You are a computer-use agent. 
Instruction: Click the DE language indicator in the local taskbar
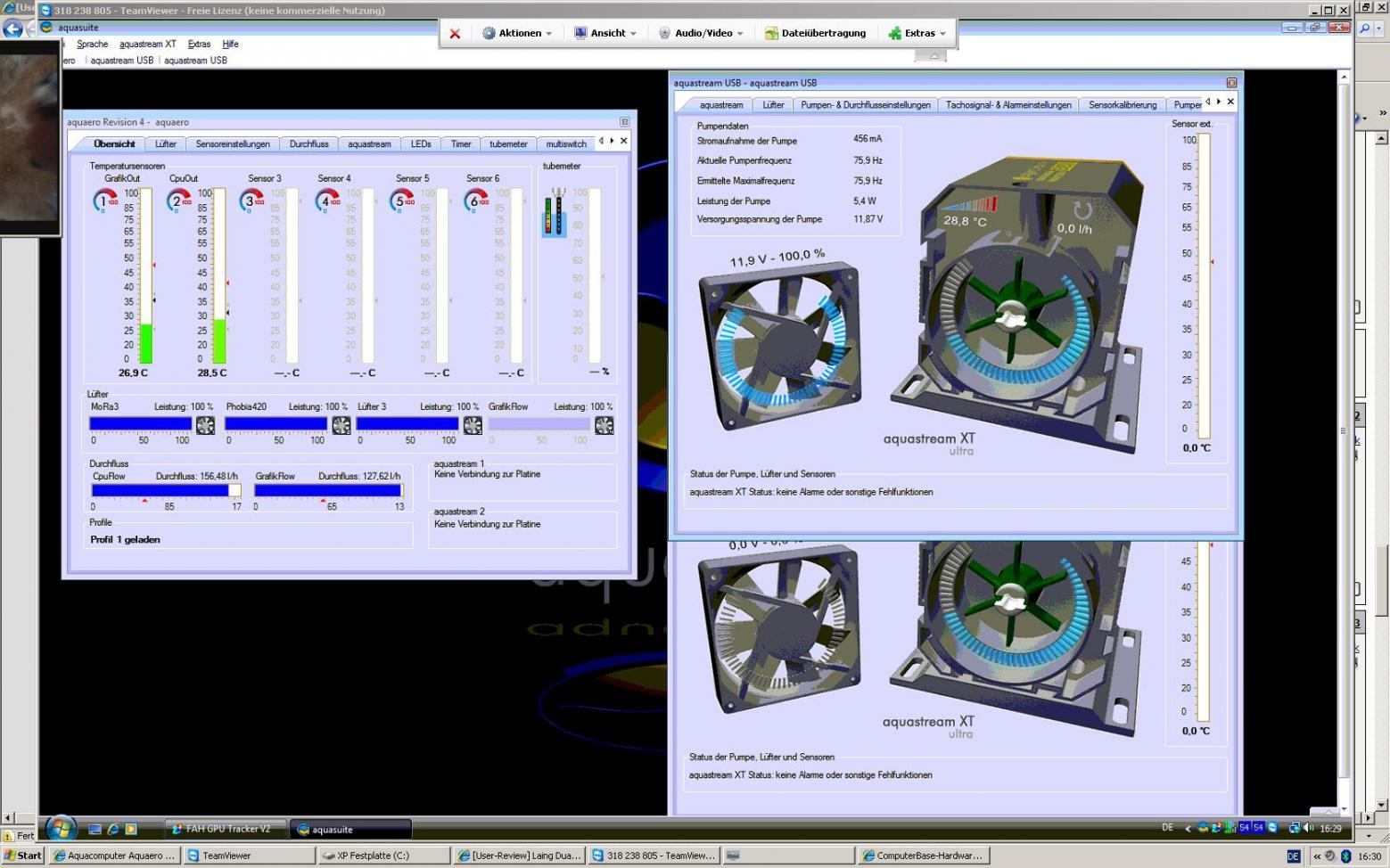[1293, 856]
